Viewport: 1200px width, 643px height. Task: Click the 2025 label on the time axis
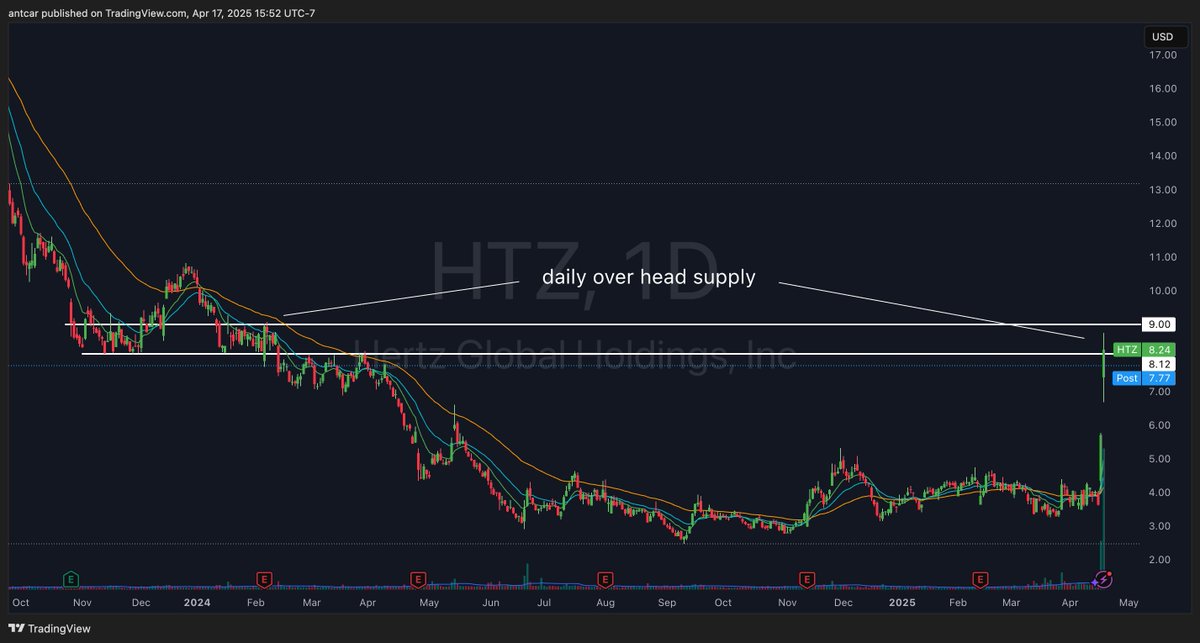[x=903, y=603]
